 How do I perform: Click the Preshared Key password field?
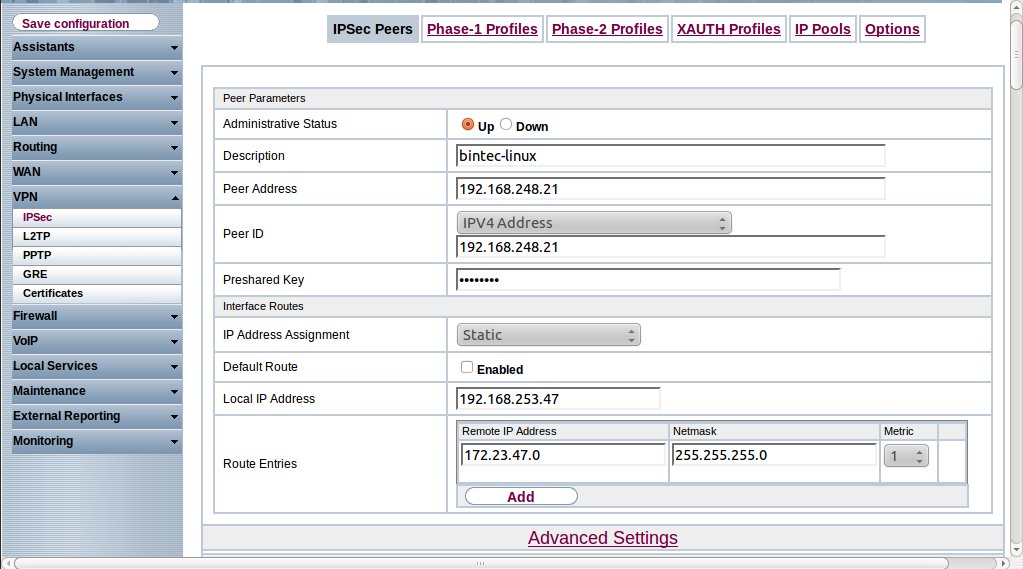point(647,280)
